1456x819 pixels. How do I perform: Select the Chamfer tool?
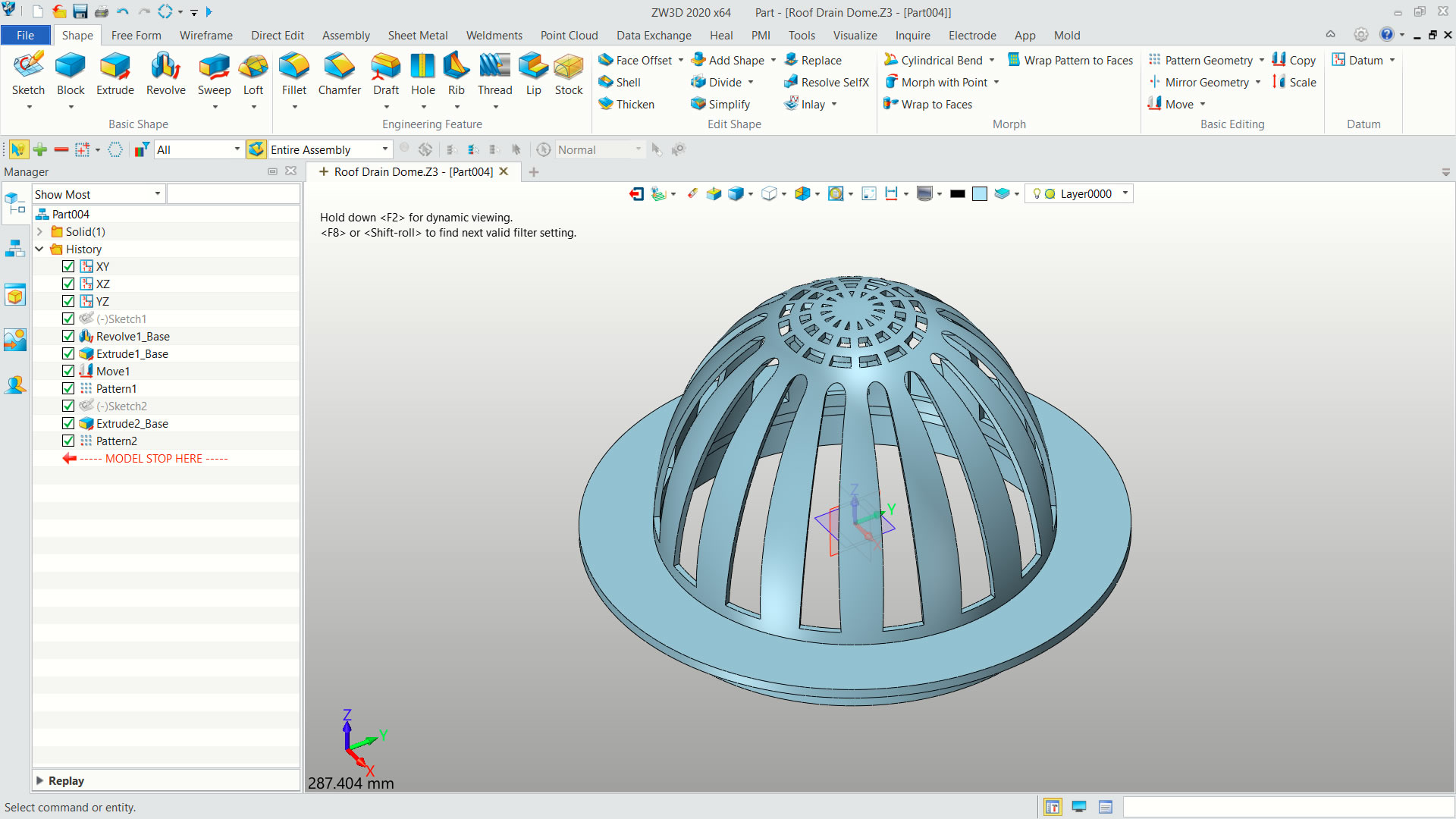tap(339, 74)
